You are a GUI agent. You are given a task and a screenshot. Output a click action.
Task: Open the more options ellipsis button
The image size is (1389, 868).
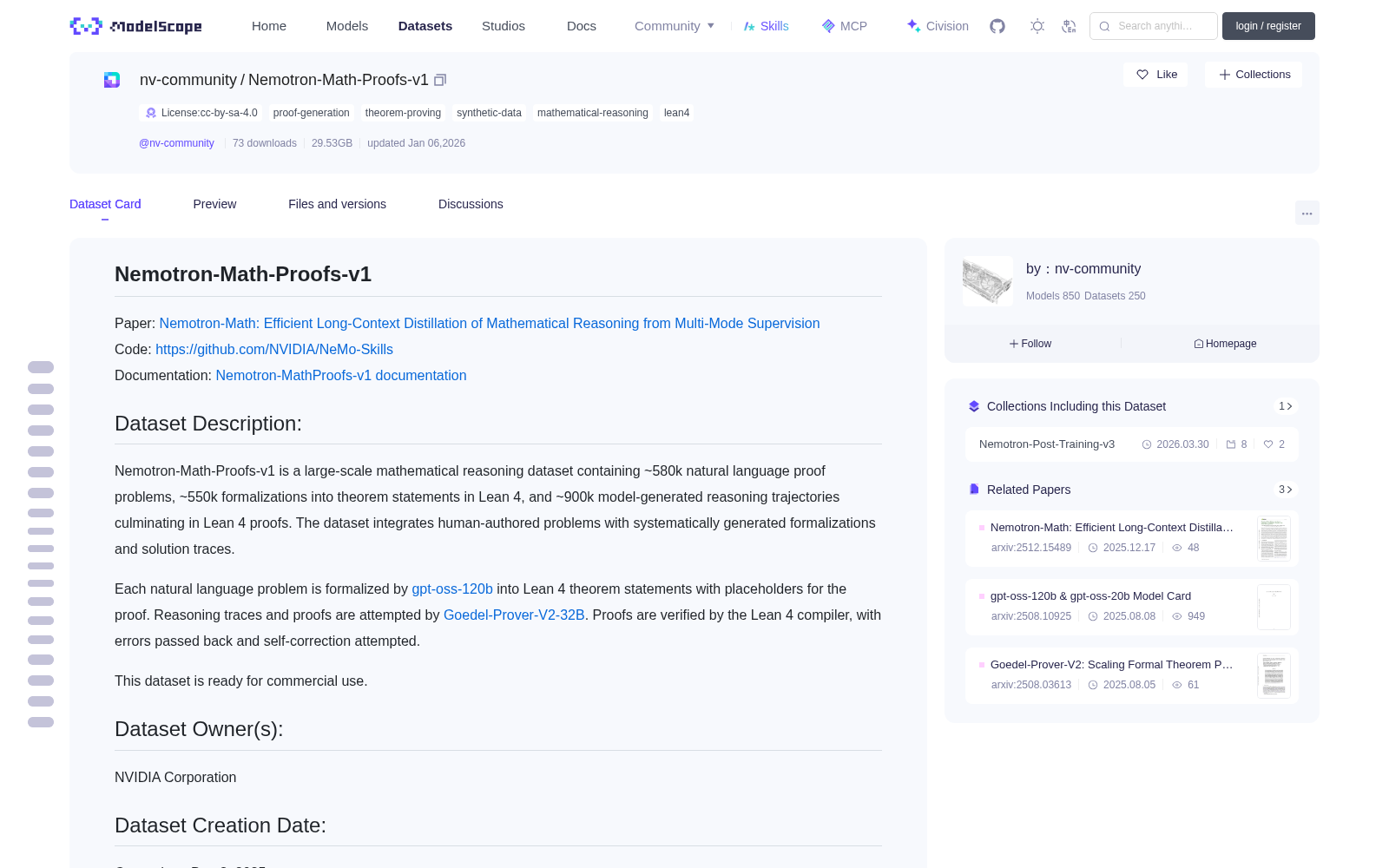click(1307, 213)
